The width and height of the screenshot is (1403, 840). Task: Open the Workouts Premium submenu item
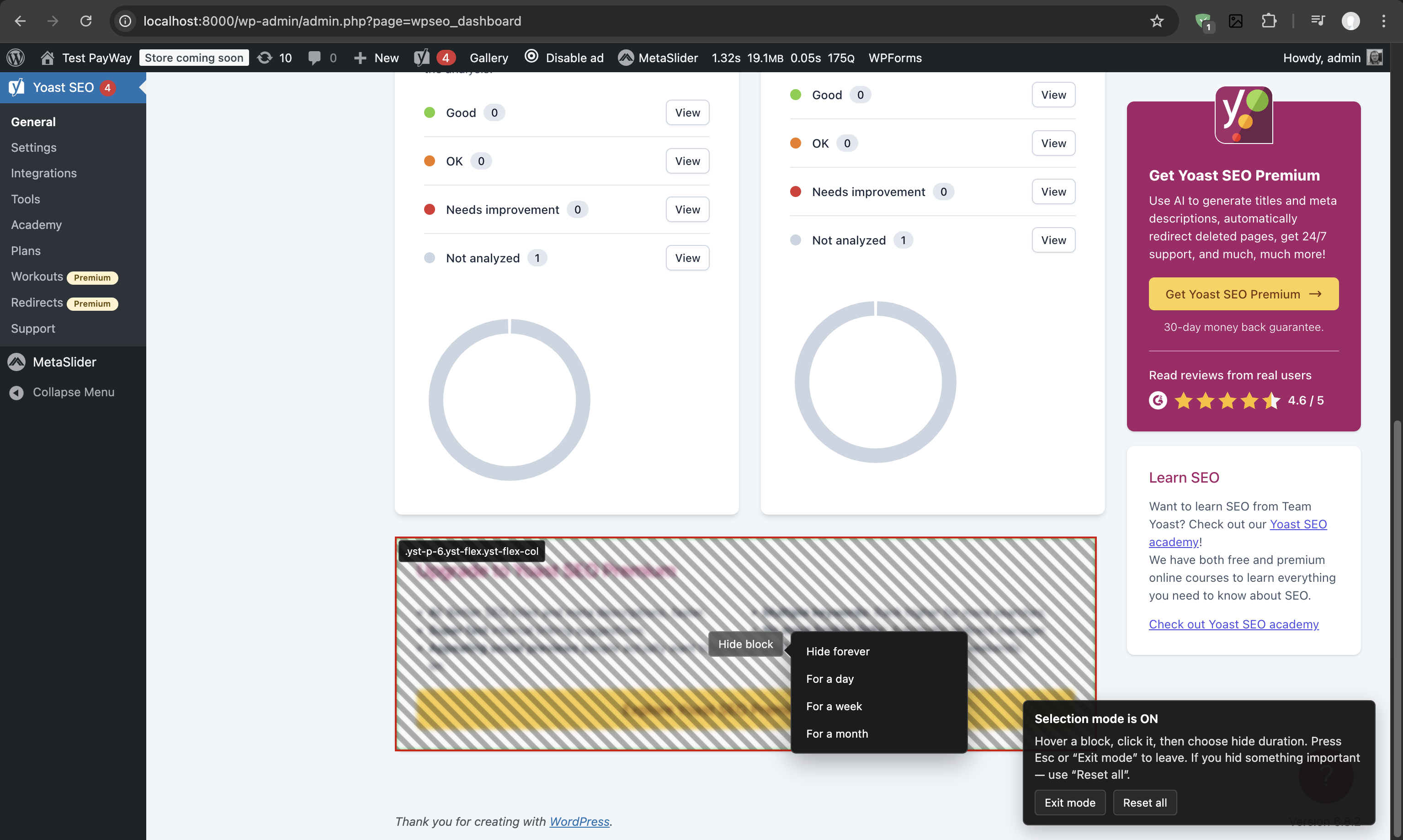click(x=64, y=277)
